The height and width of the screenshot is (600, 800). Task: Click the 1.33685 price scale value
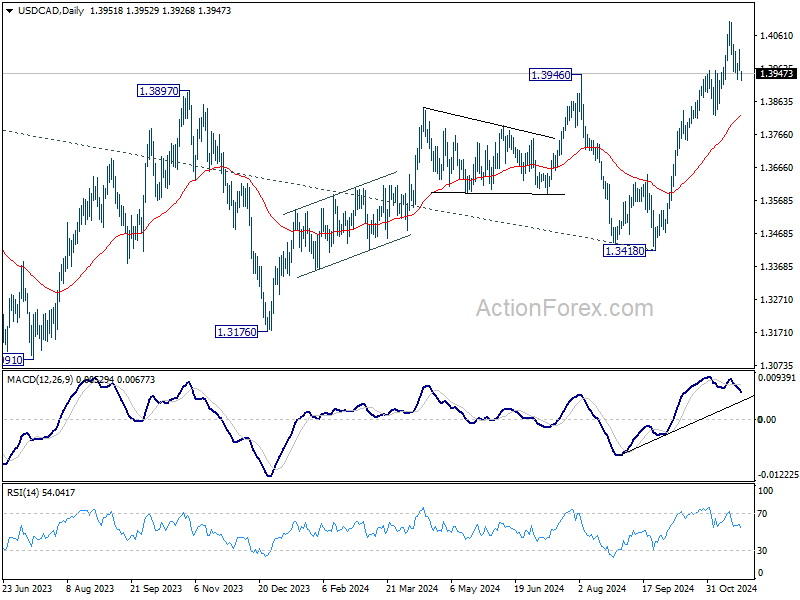point(777,266)
